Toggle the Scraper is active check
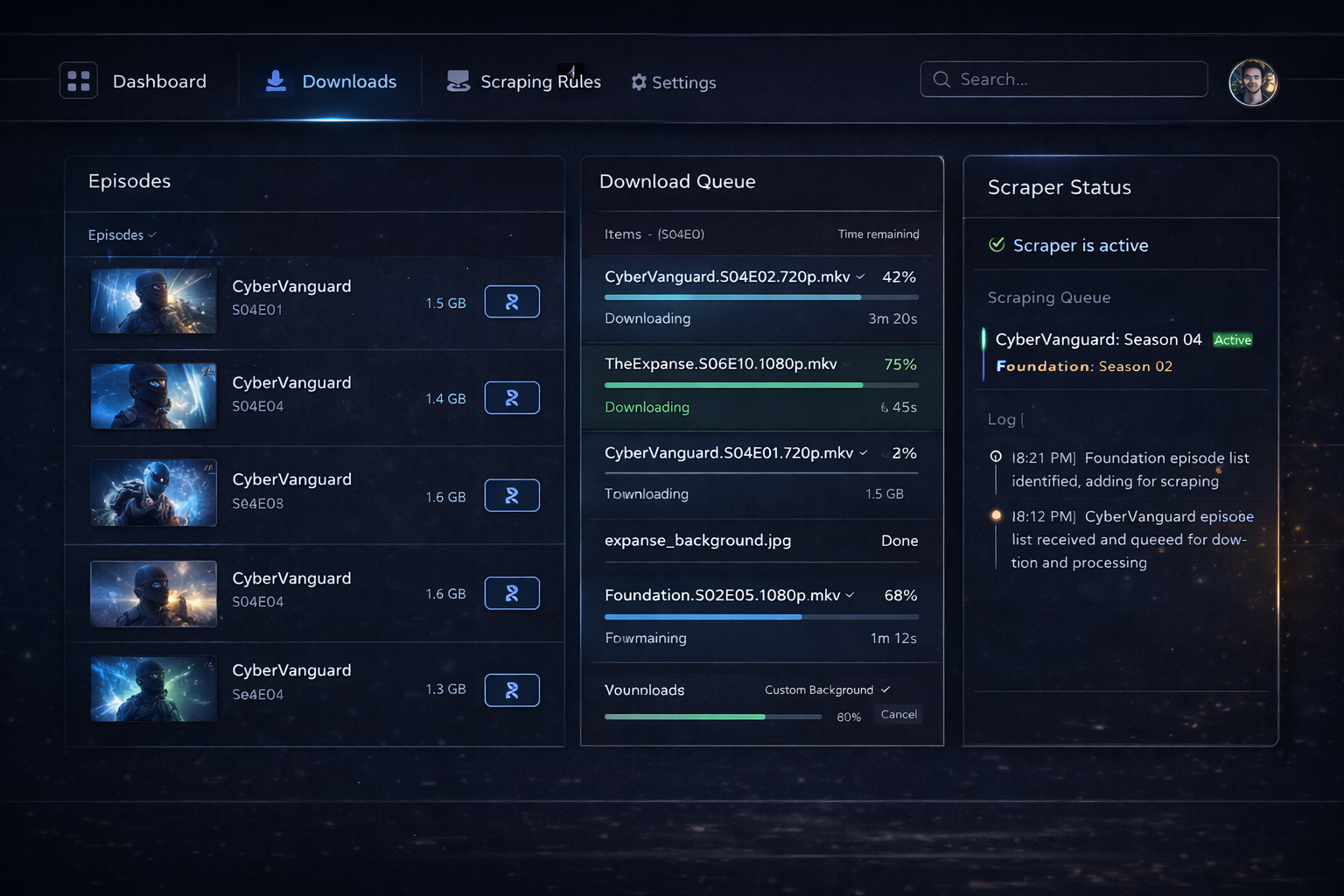The image size is (1344, 896). pyautogui.click(x=997, y=245)
